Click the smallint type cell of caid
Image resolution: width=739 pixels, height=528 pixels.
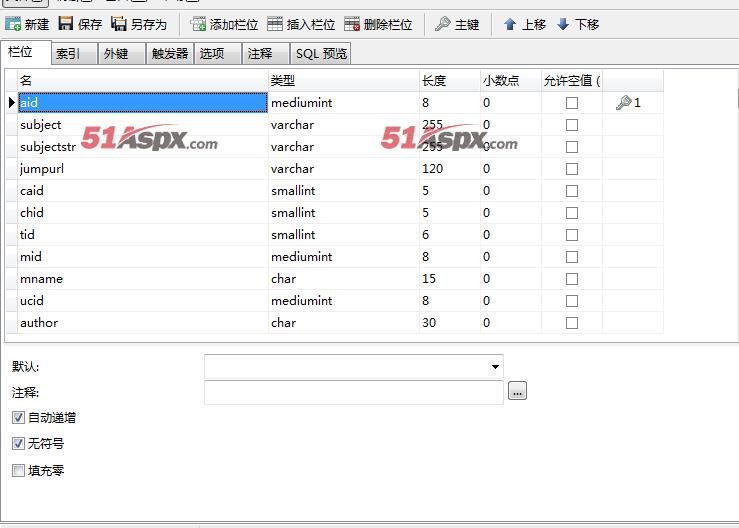344,190
